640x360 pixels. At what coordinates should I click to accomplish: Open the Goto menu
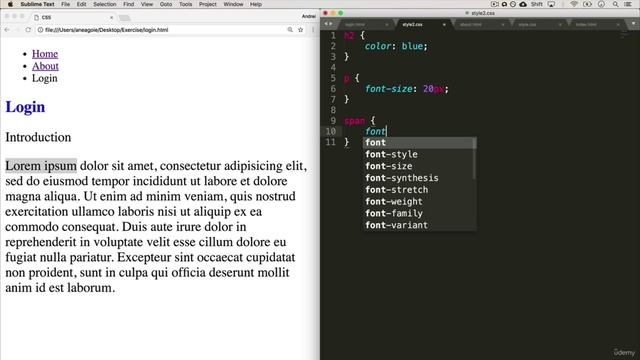tap(166, 4)
